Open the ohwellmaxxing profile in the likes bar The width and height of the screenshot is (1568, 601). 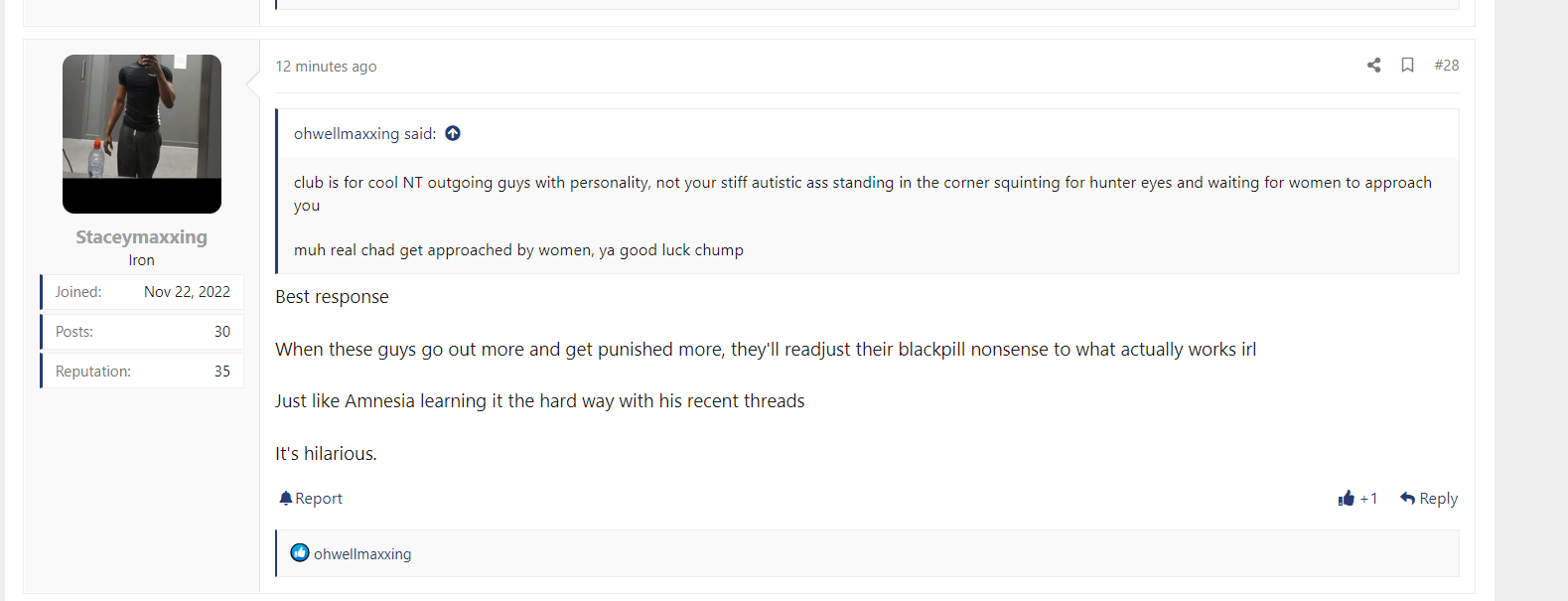click(x=362, y=554)
